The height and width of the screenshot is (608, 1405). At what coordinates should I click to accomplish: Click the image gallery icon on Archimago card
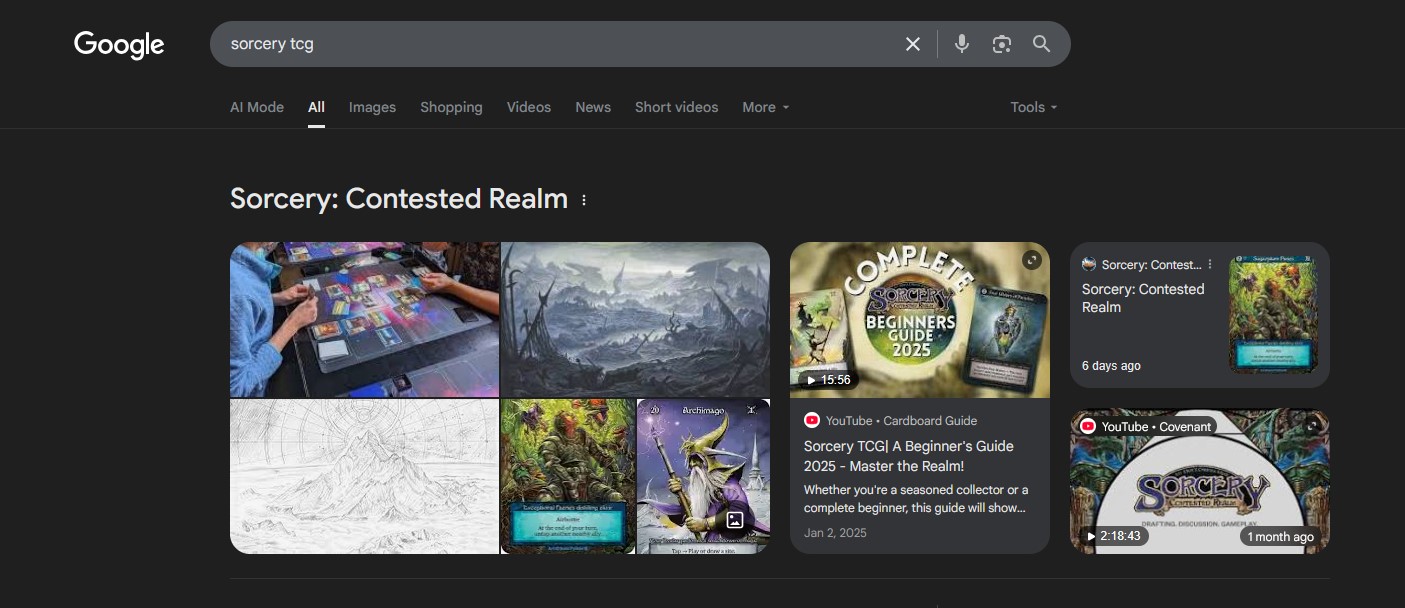click(x=735, y=519)
